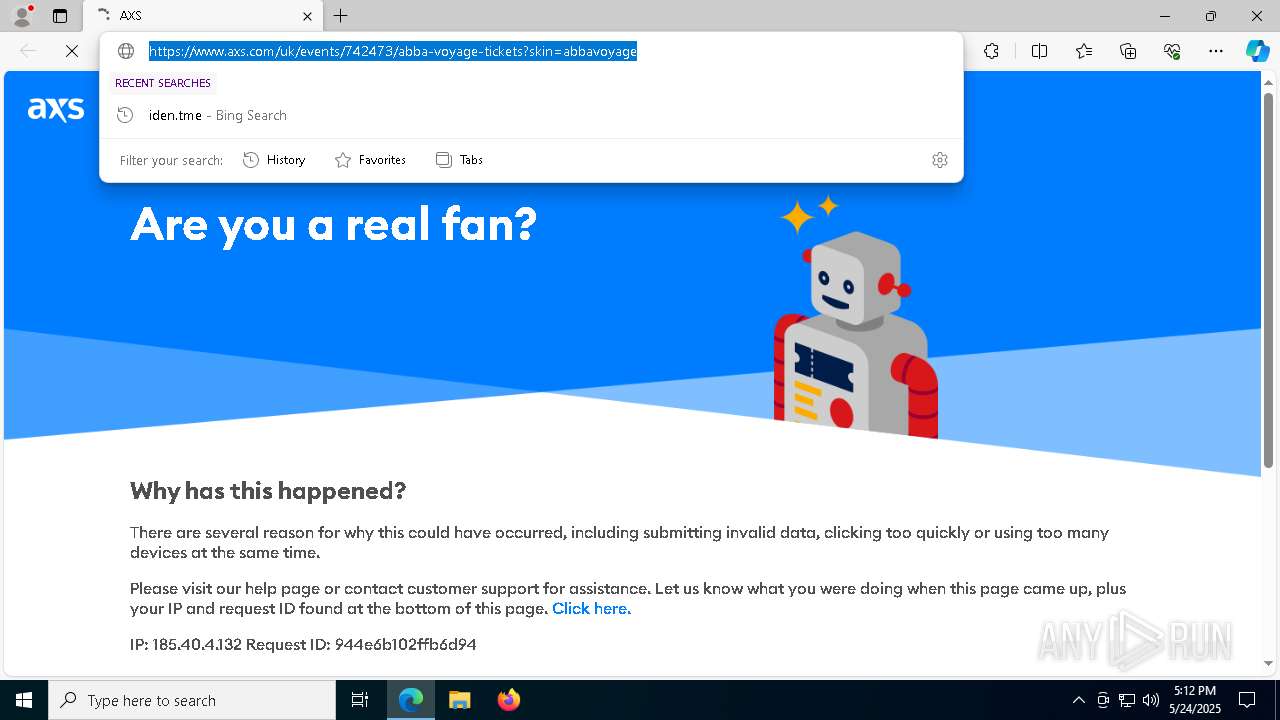Viewport: 1280px width, 720px height.
Task: Open Browser essentials heart icon
Action: [x=1172, y=51]
